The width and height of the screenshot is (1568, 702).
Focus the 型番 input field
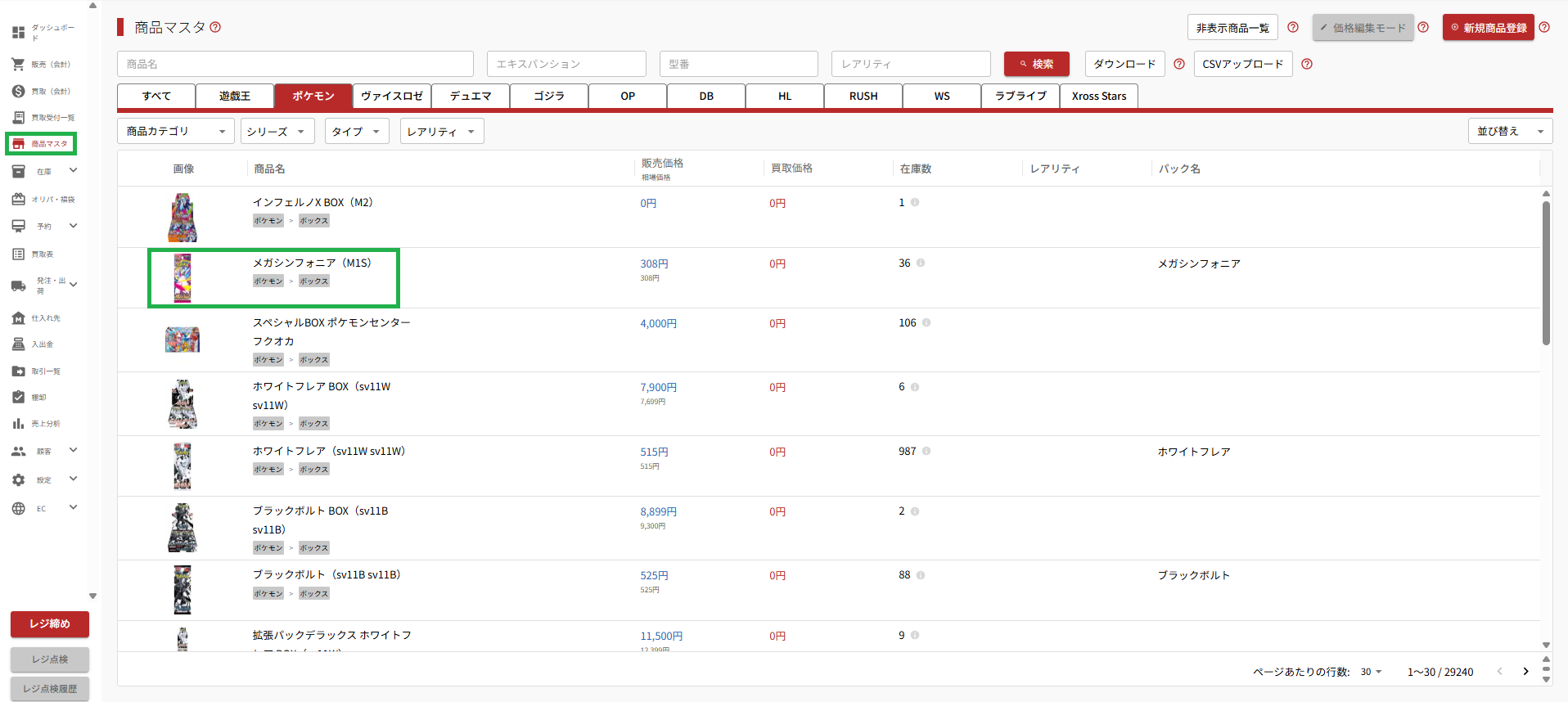coord(739,64)
